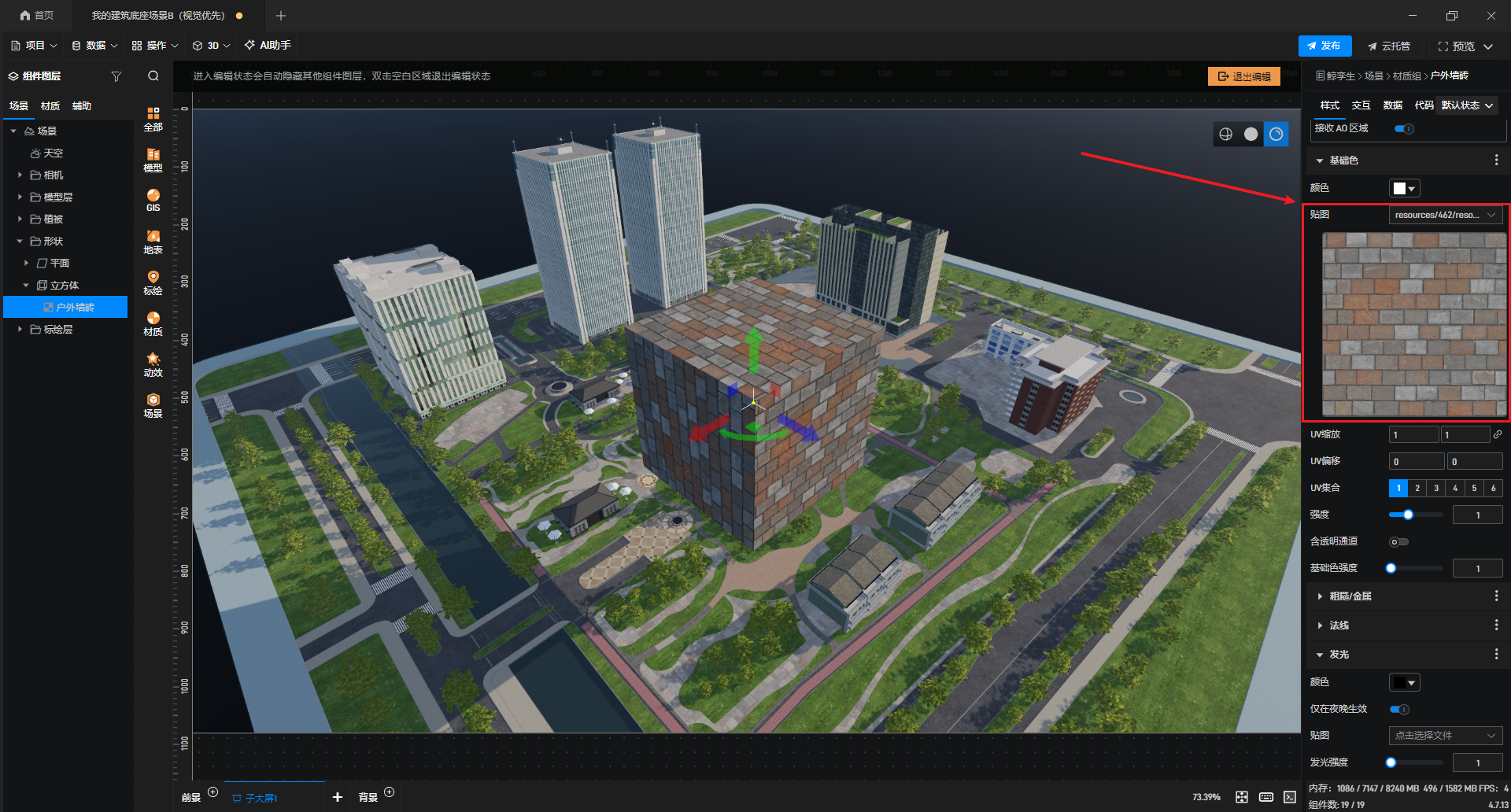The width and height of the screenshot is (1511, 812).
Task: Click the layer search magnifier icon
Action: click(x=153, y=76)
